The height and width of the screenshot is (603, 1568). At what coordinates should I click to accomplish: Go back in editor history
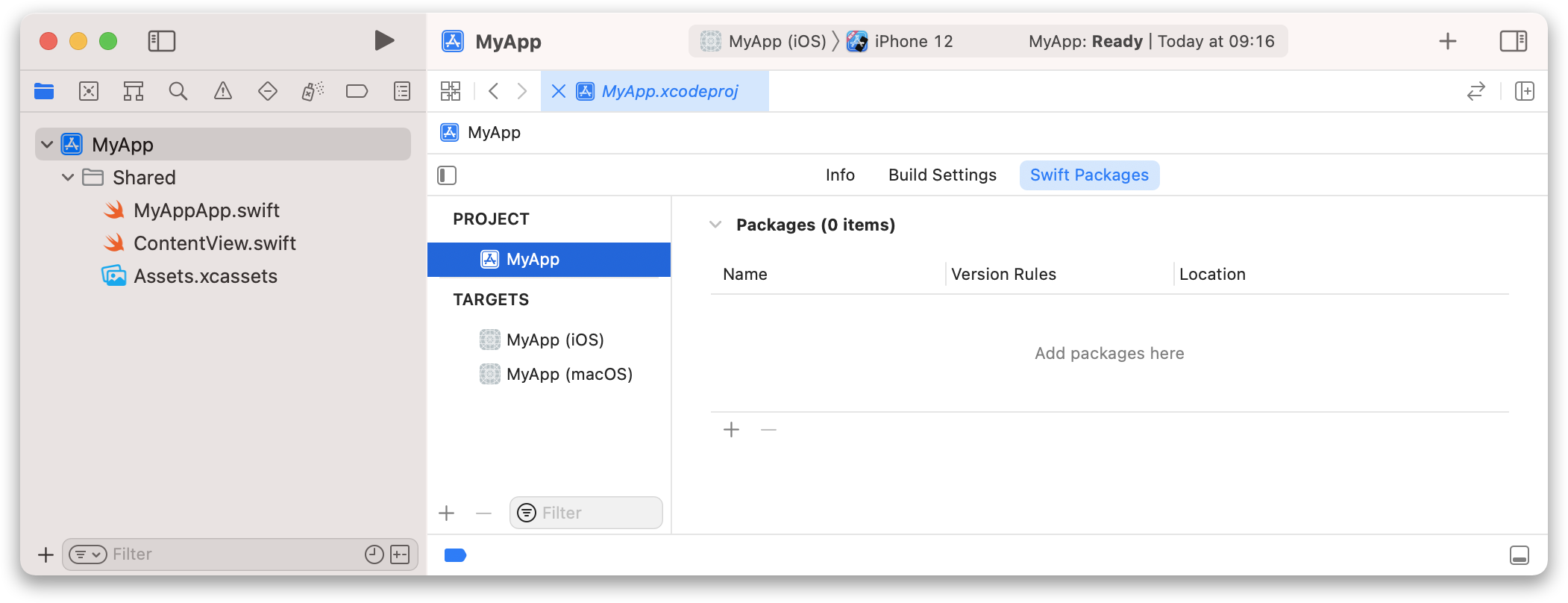(493, 91)
